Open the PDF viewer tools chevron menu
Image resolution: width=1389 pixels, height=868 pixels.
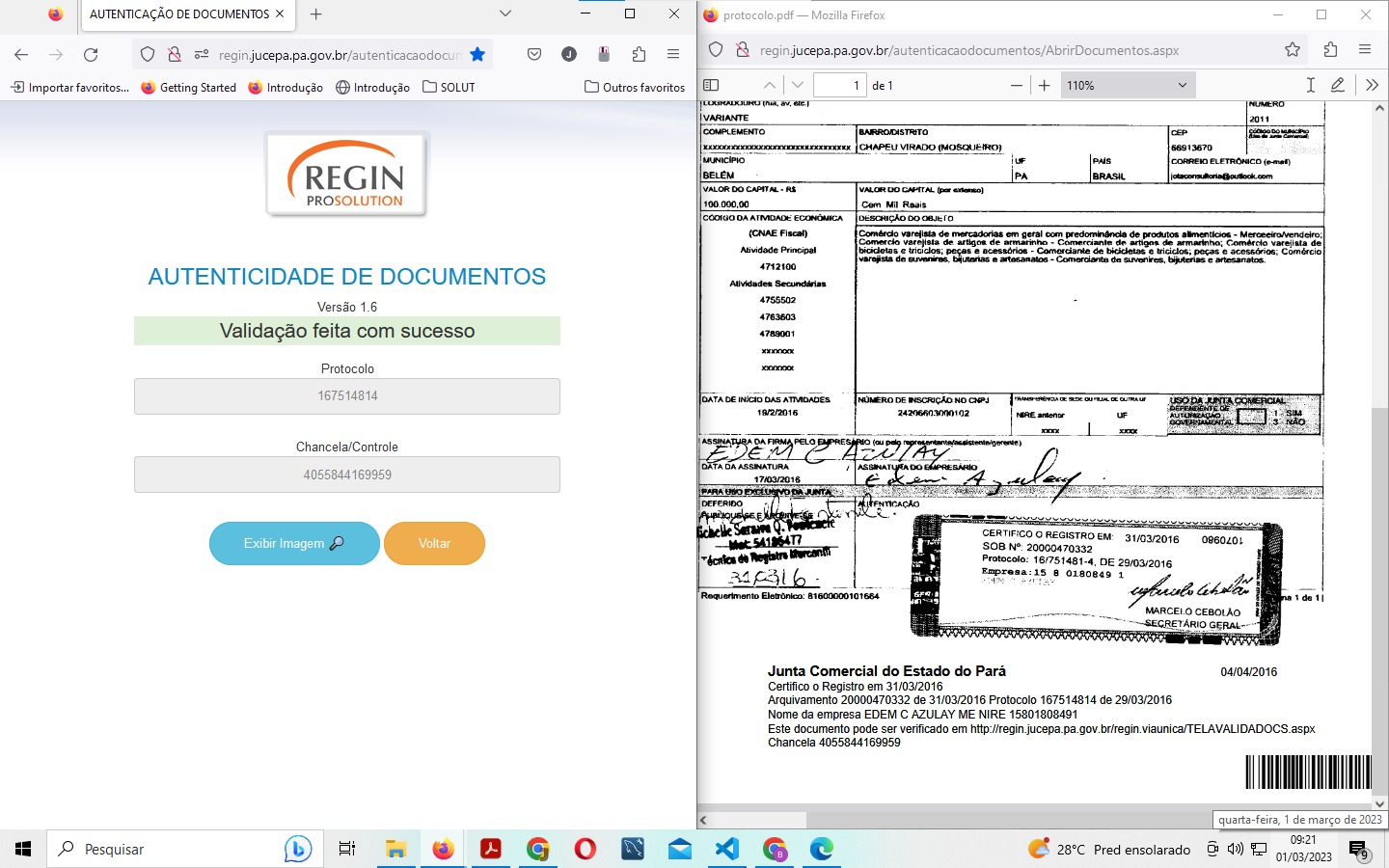click(1373, 85)
